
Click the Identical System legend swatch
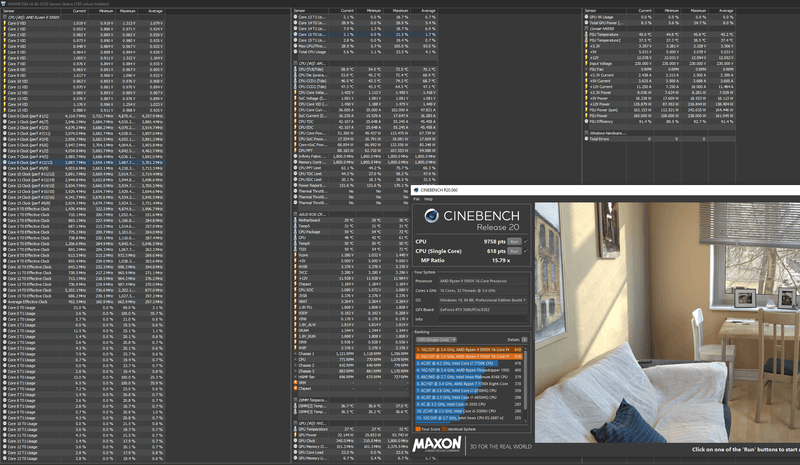[444, 429]
